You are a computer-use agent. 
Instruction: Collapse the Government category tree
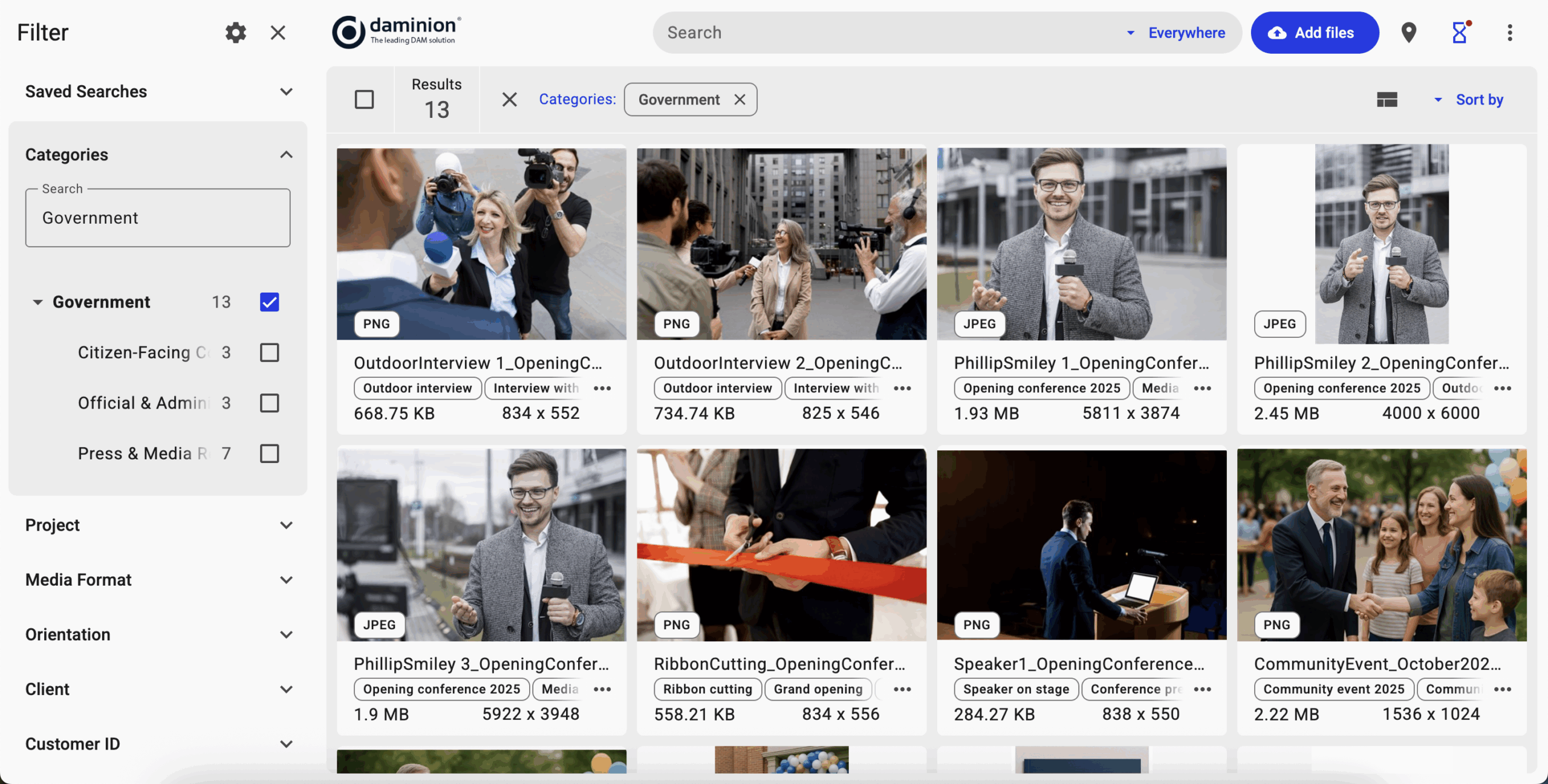pos(37,302)
